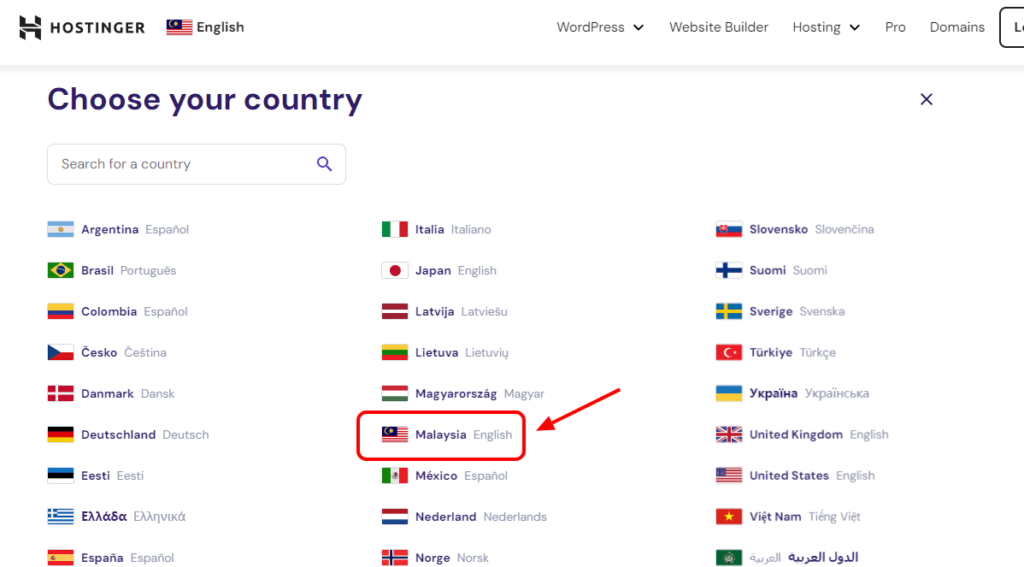Go to the Domains menu item

click(x=957, y=27)
